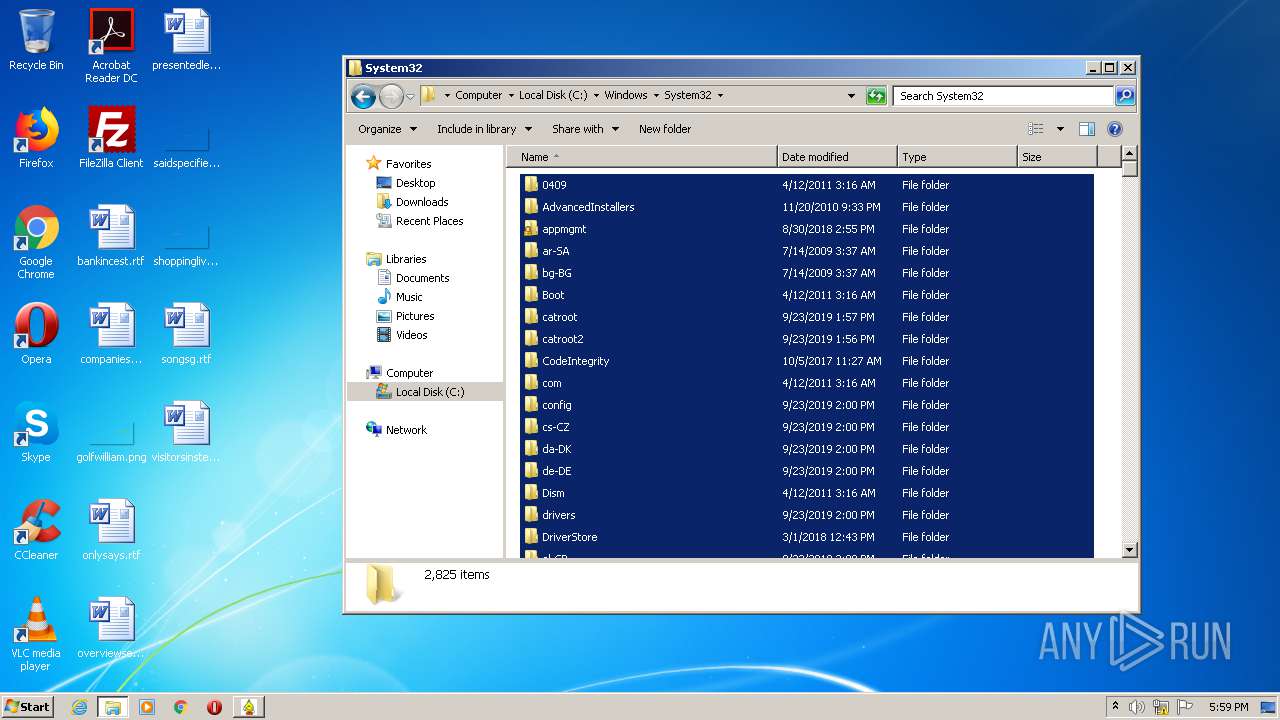
Task: Select Recent Places in navigation pane
Action: click(x=429, y=221)
